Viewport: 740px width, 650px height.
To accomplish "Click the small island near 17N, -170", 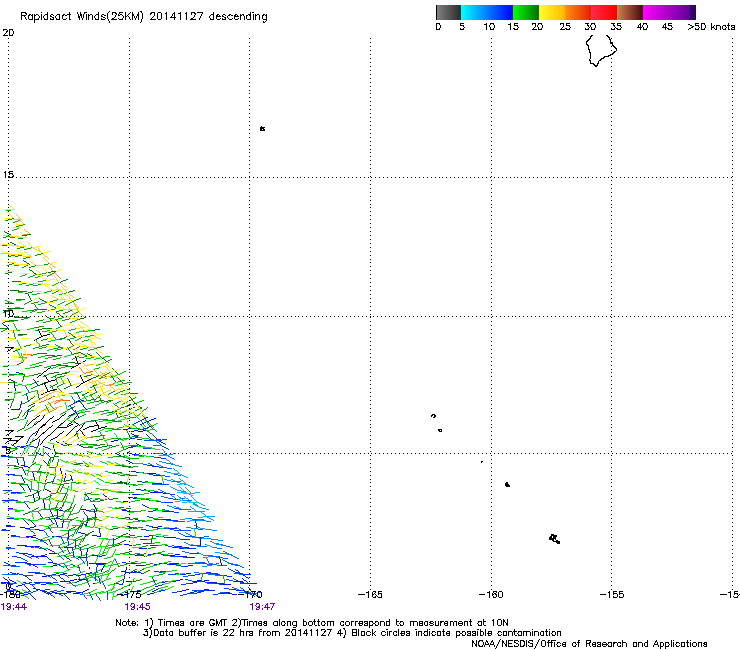I will tap(262, 128).
